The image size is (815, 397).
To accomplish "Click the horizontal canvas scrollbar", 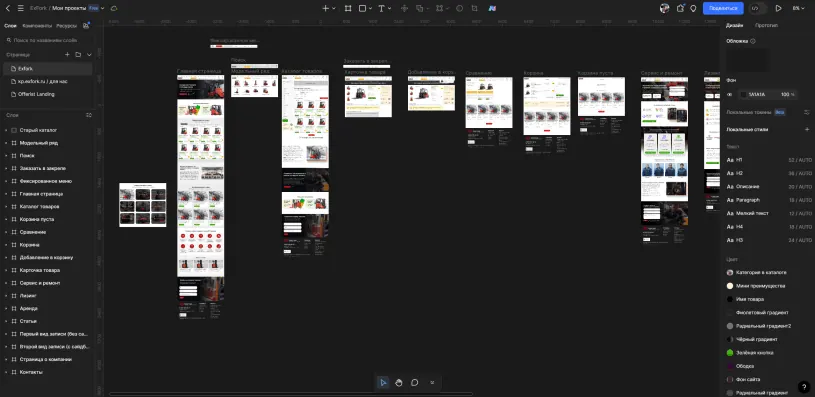I will click(x=291, y=394).
